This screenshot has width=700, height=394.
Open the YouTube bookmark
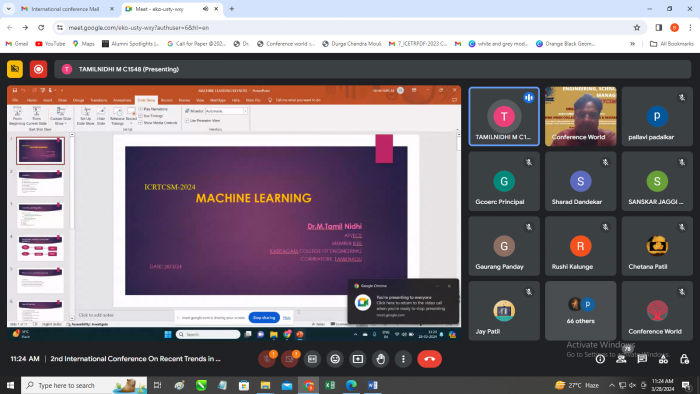[50, 44]
